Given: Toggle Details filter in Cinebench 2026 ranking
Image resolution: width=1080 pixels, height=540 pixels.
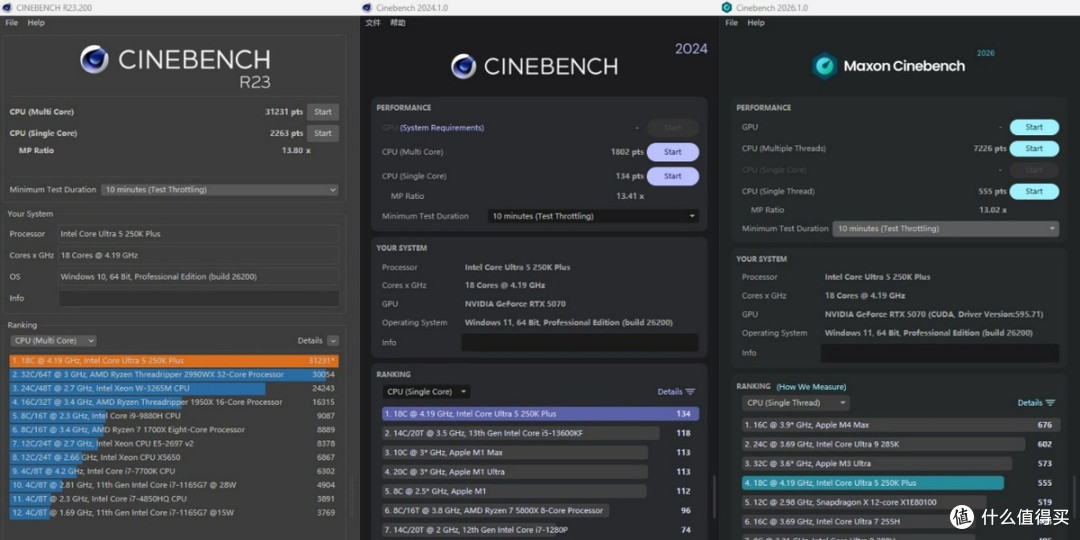Looking at the screenshot, I should pyautogui.click(x=1036, y=403).
